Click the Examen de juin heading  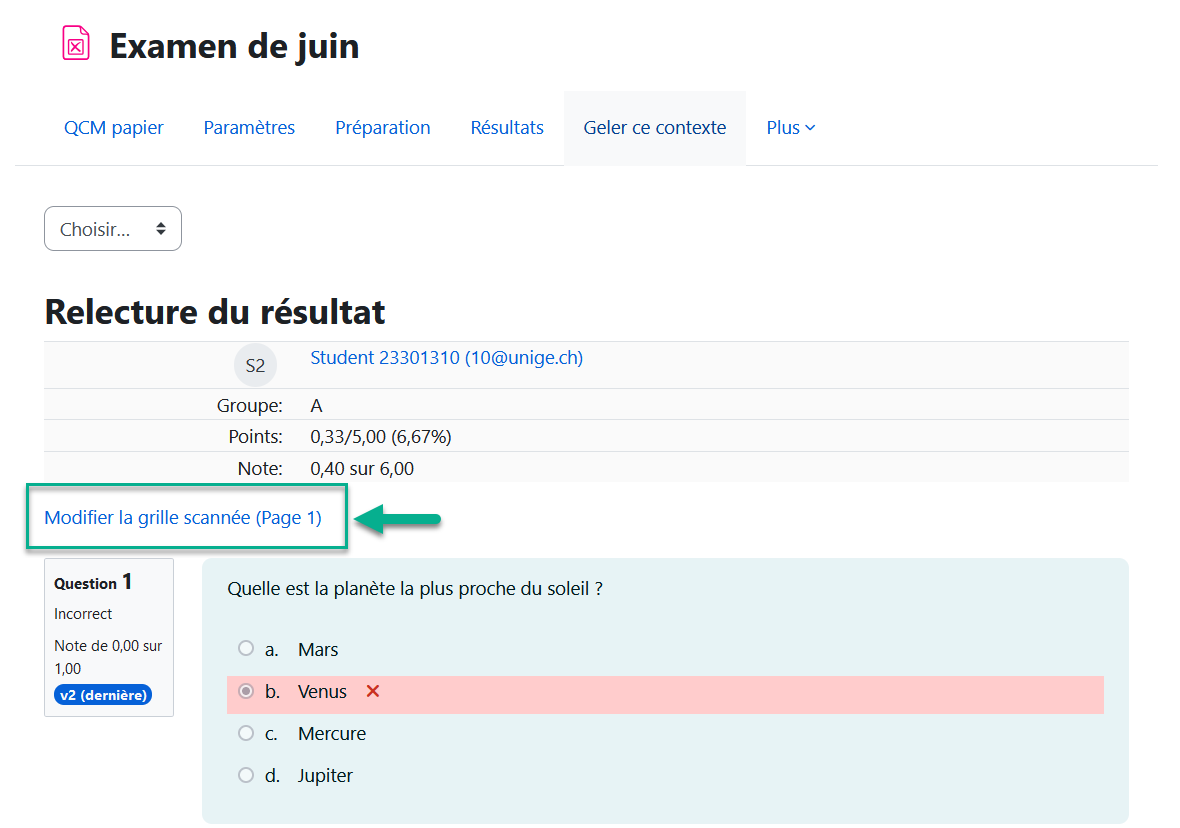pos(234,46)
